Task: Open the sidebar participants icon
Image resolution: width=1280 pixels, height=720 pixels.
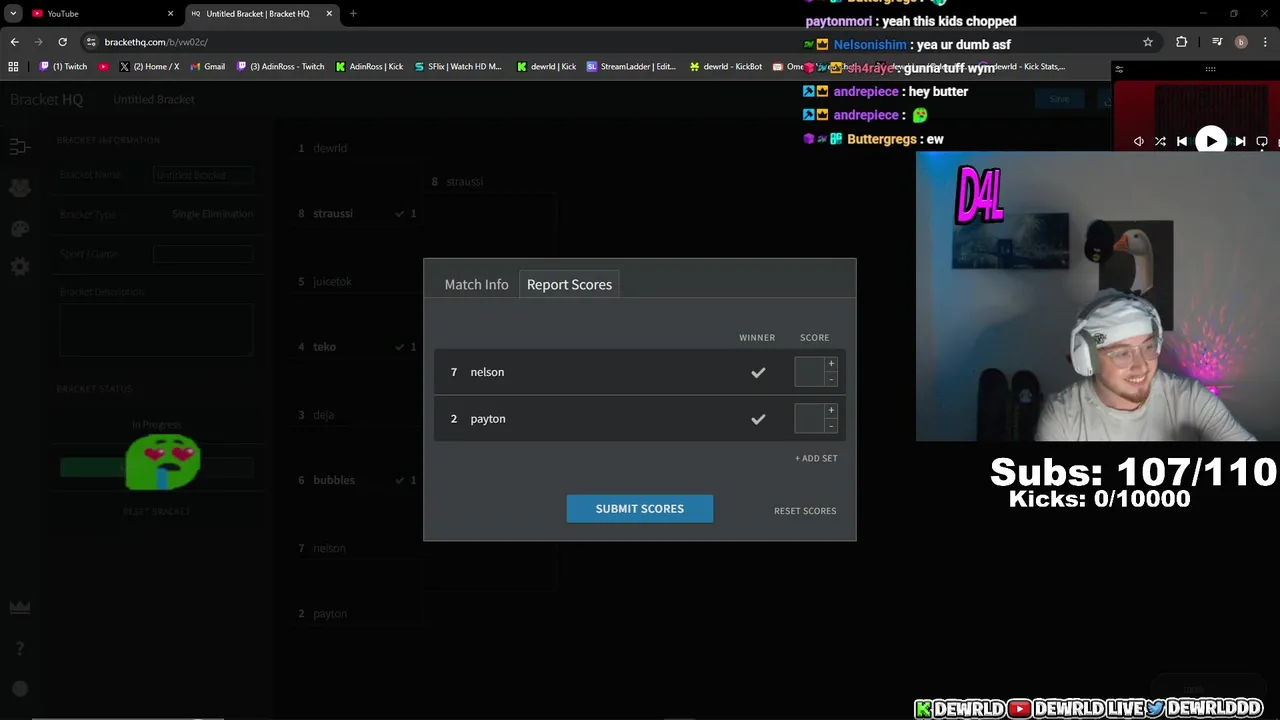Action: point(20,188)
